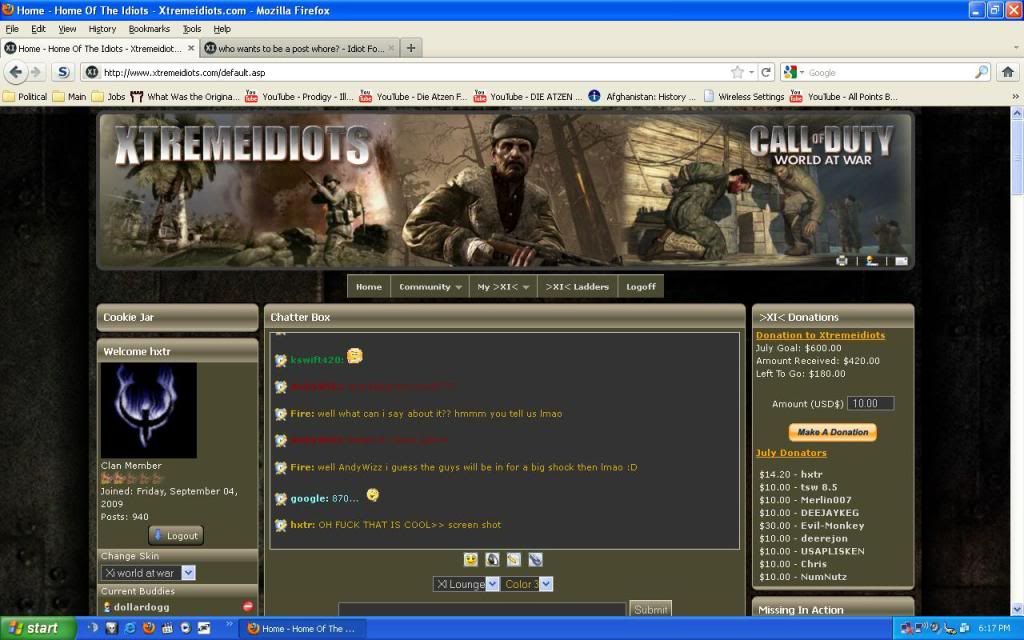
Task: Click the Firefox home button
Action: (x=1007, y=72)
